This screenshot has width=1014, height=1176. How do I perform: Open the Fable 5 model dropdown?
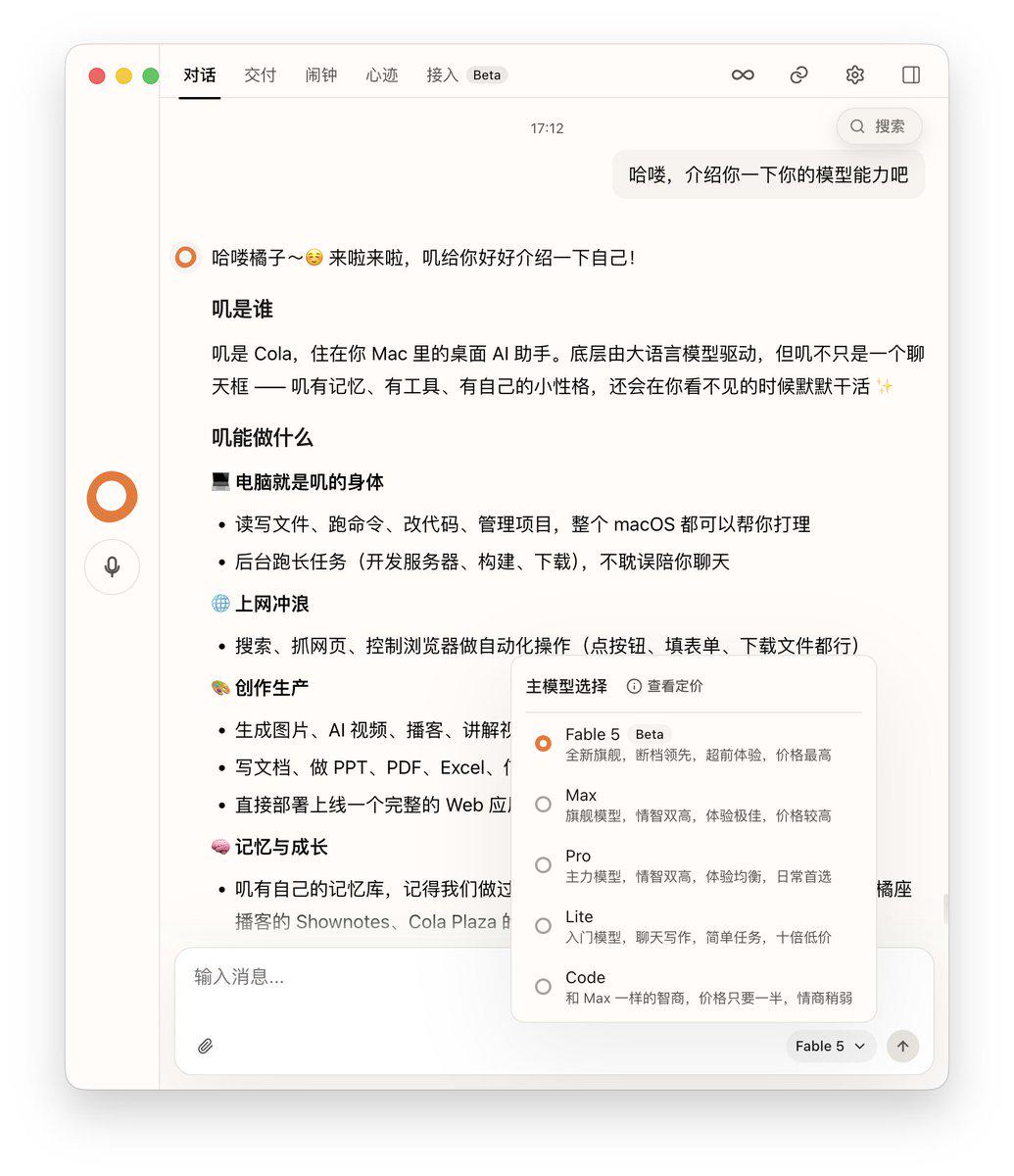pyautogui.click(x=830, y=1046)
